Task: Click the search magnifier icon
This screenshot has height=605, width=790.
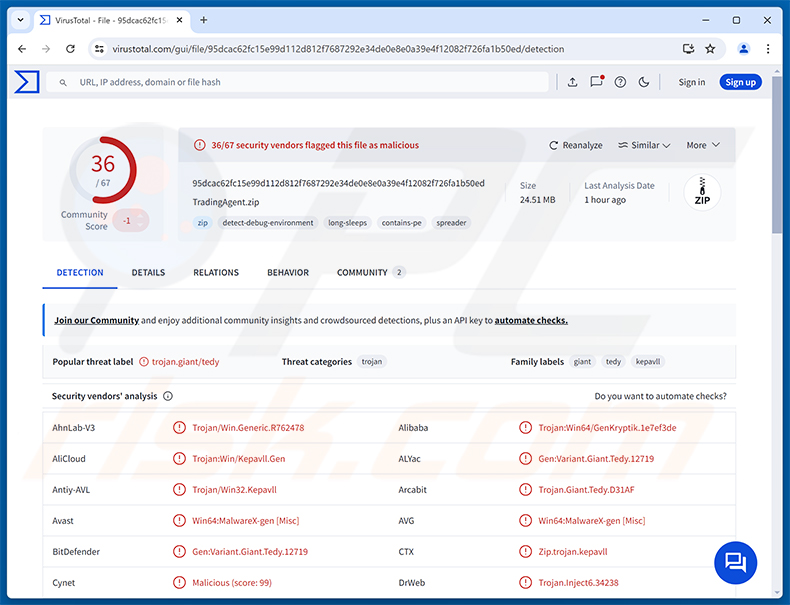Action: [x=63, y=82]
